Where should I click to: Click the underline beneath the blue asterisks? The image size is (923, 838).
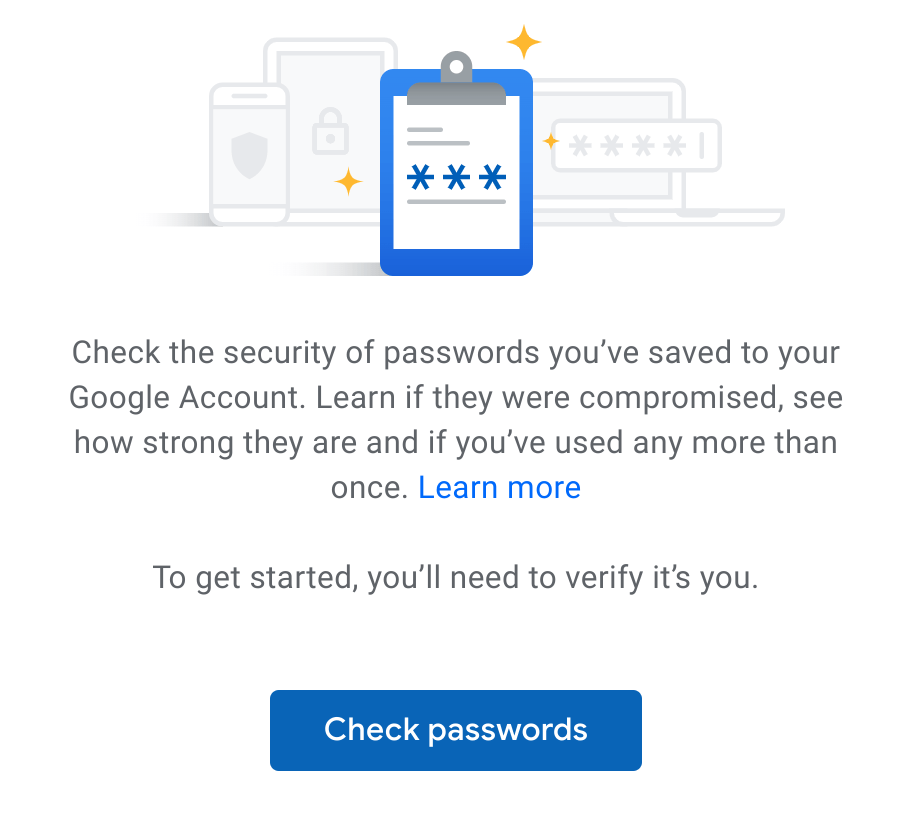[x=456, y=201]
